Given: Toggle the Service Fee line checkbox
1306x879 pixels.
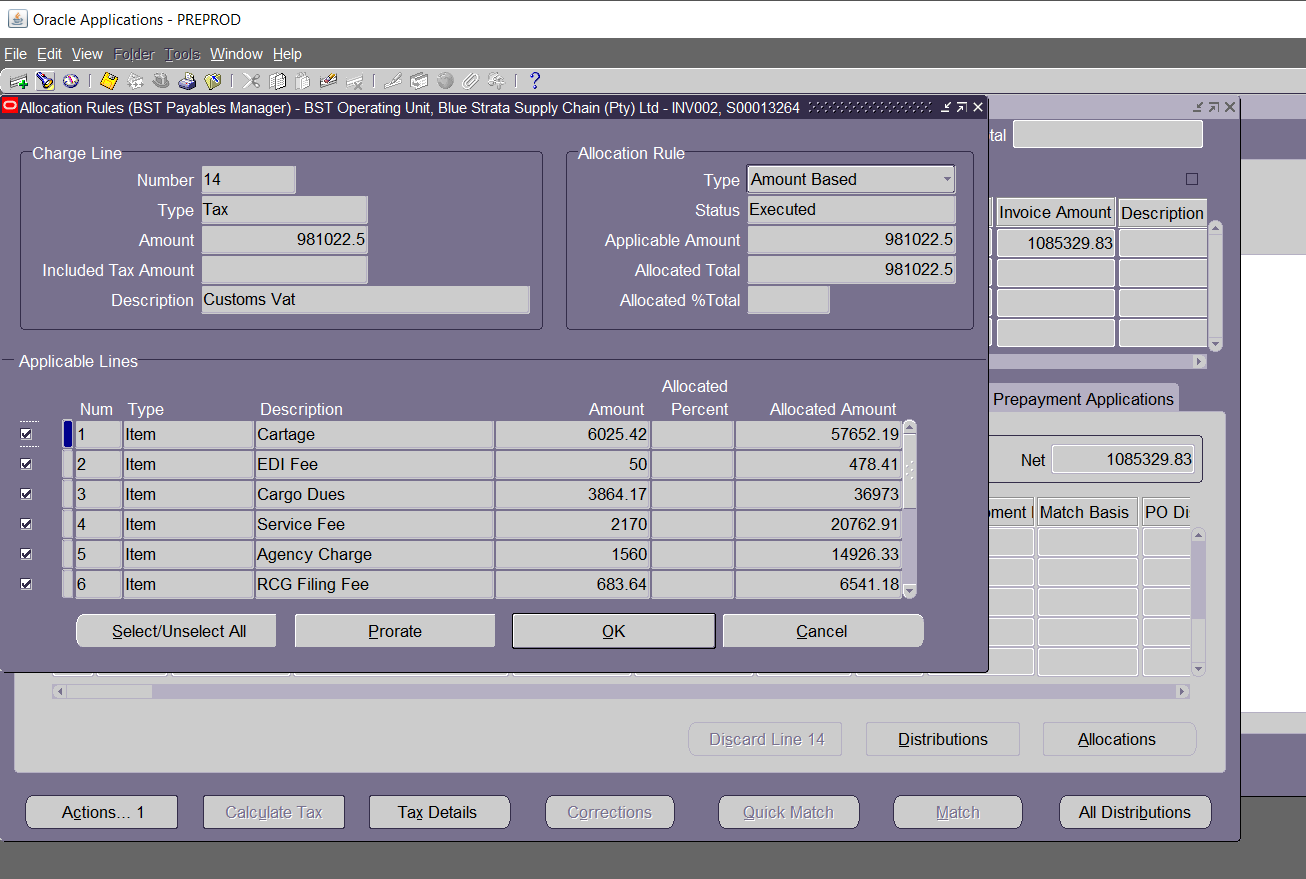Looking at the screenshot, I should [26, 524].
